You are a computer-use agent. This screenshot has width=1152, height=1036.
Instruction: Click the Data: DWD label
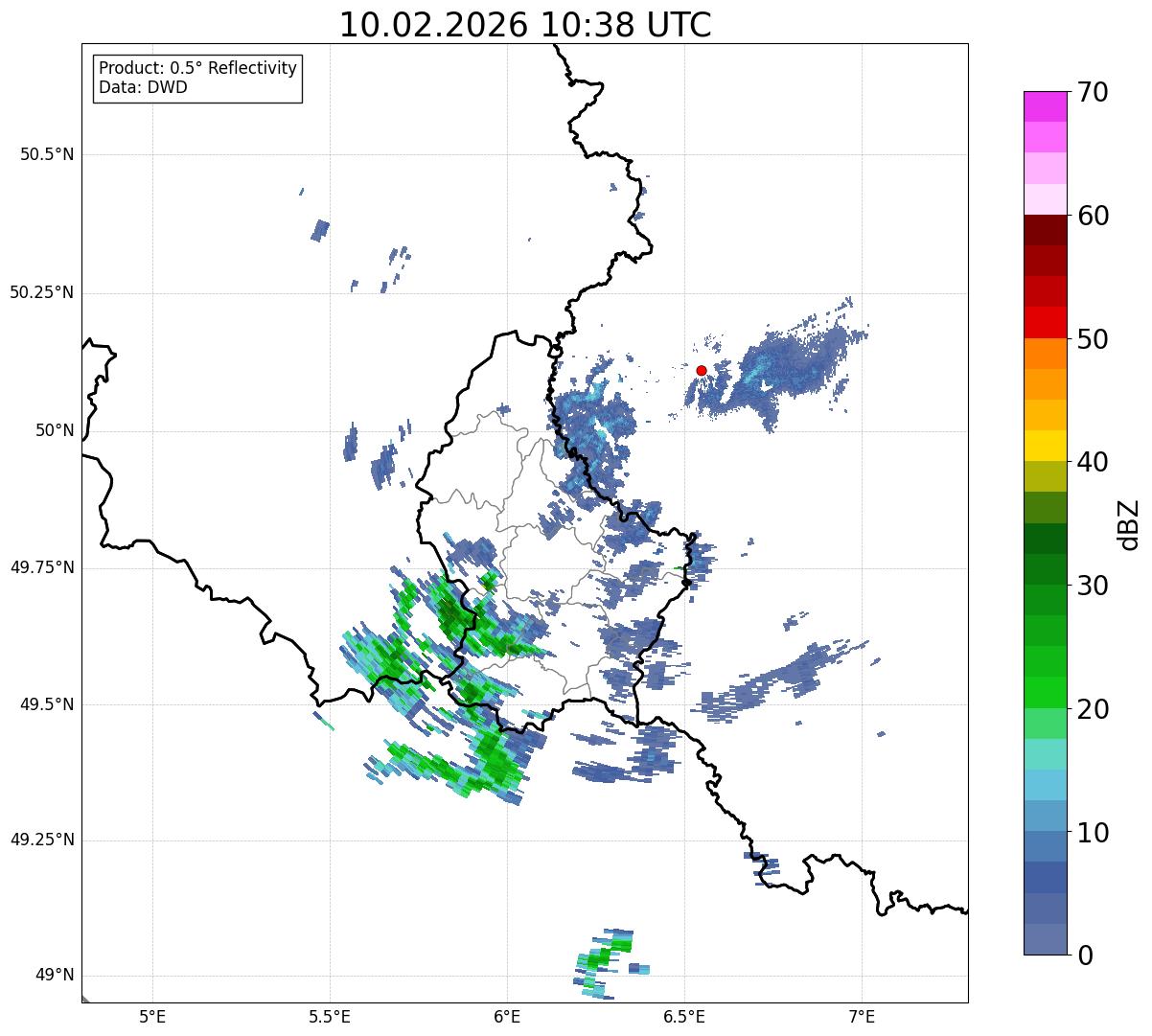pos(143,87)
